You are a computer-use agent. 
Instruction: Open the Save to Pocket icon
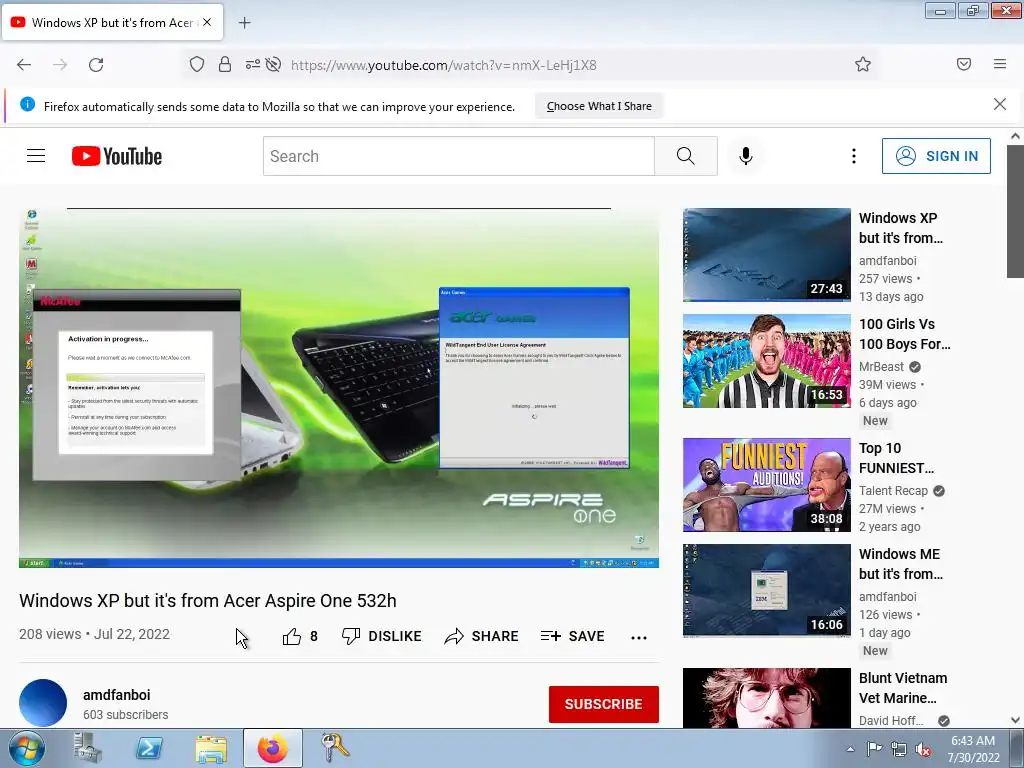[x=964, y=64]
